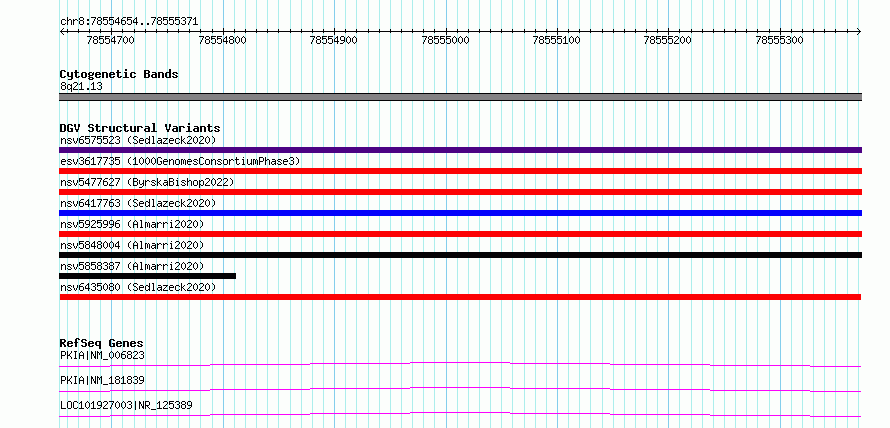Click the 78555300 ruler position label

tap(780, 40)
